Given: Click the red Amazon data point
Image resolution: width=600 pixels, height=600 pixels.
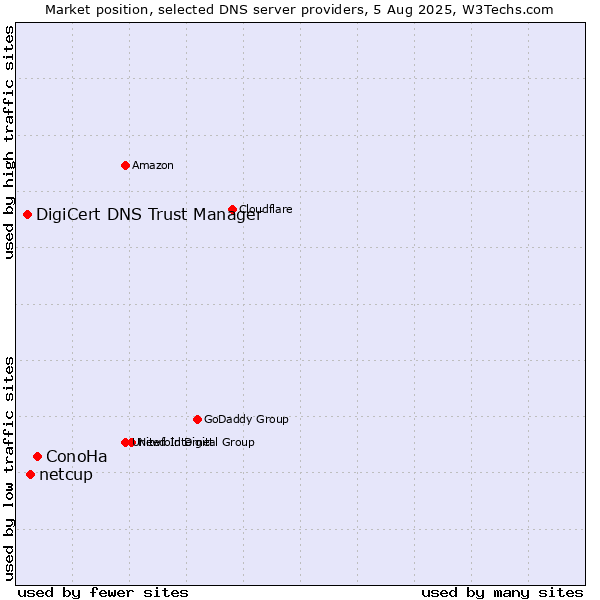Looking at the screenshot, I should (125, 166).
